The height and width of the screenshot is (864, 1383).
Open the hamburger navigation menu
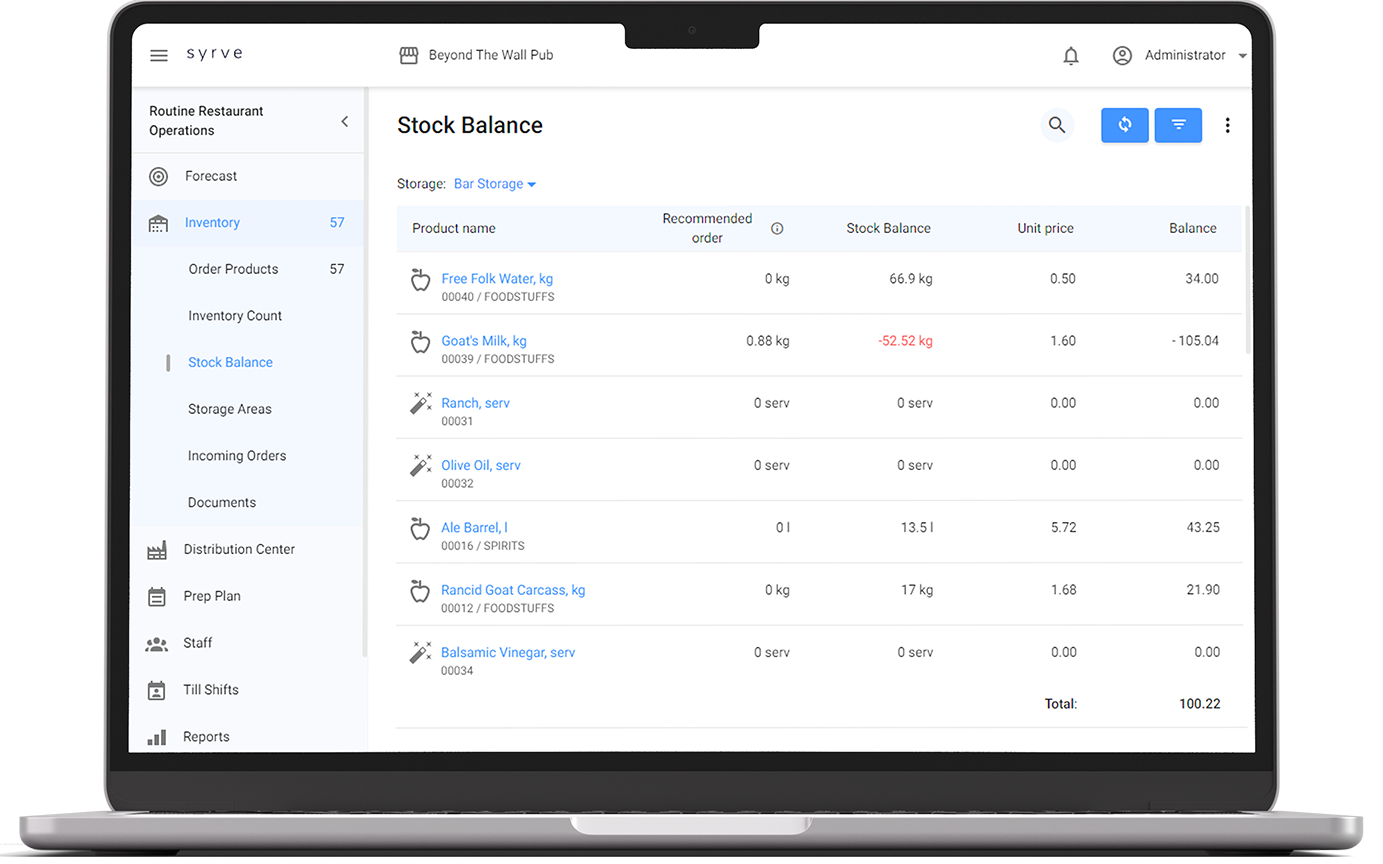(x=159, y=56)
